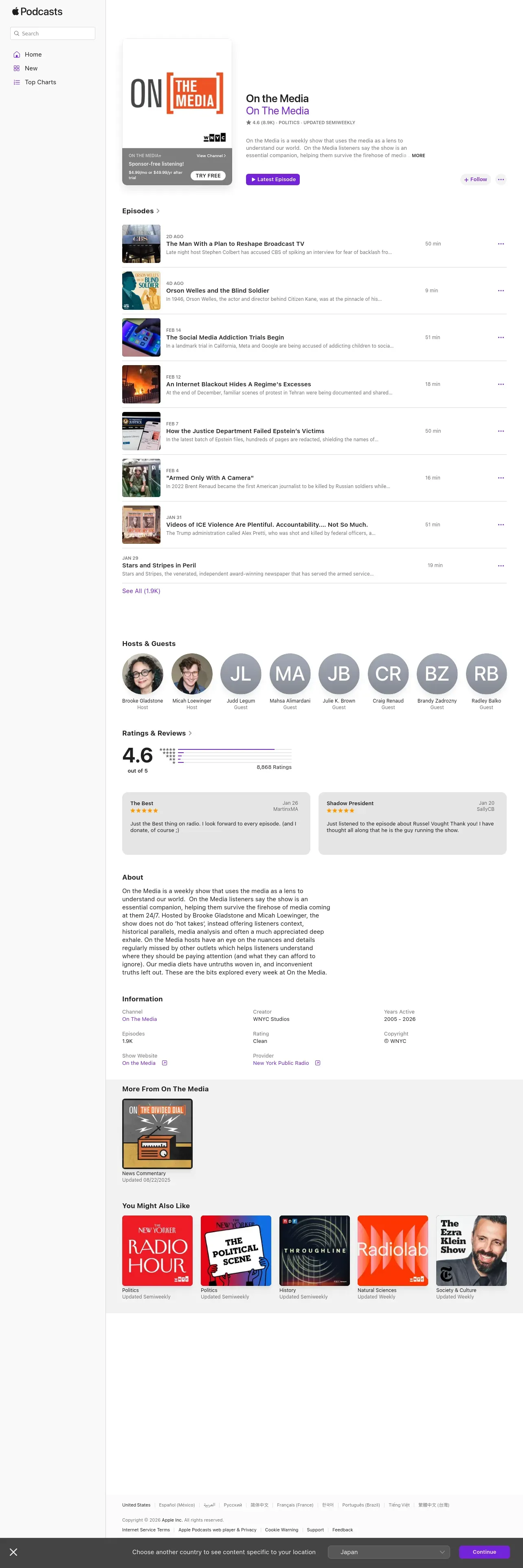
Task: Click Micah Loewinger host avatar
Action: pyautogui.click(x=192, y=674)
